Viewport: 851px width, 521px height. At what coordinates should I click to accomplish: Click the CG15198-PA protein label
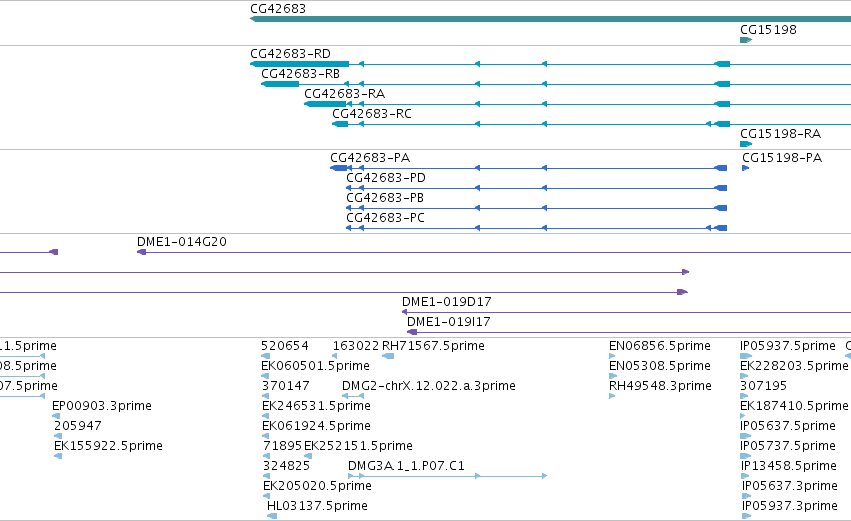[x=782, y=158]
